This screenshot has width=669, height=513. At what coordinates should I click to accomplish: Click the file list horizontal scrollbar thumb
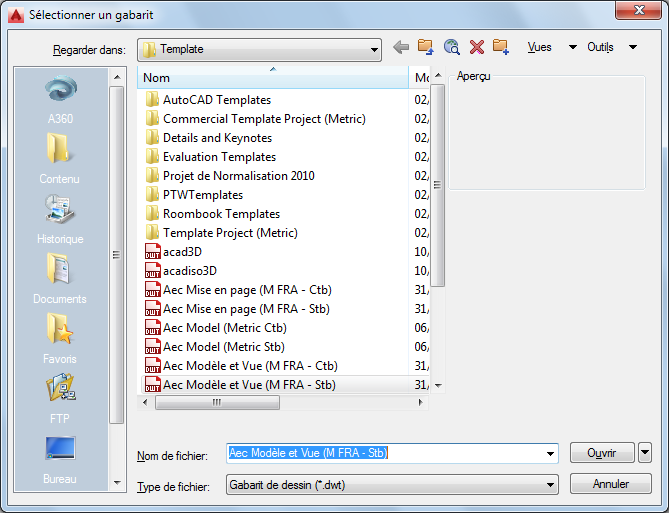[x=217, y=402]
